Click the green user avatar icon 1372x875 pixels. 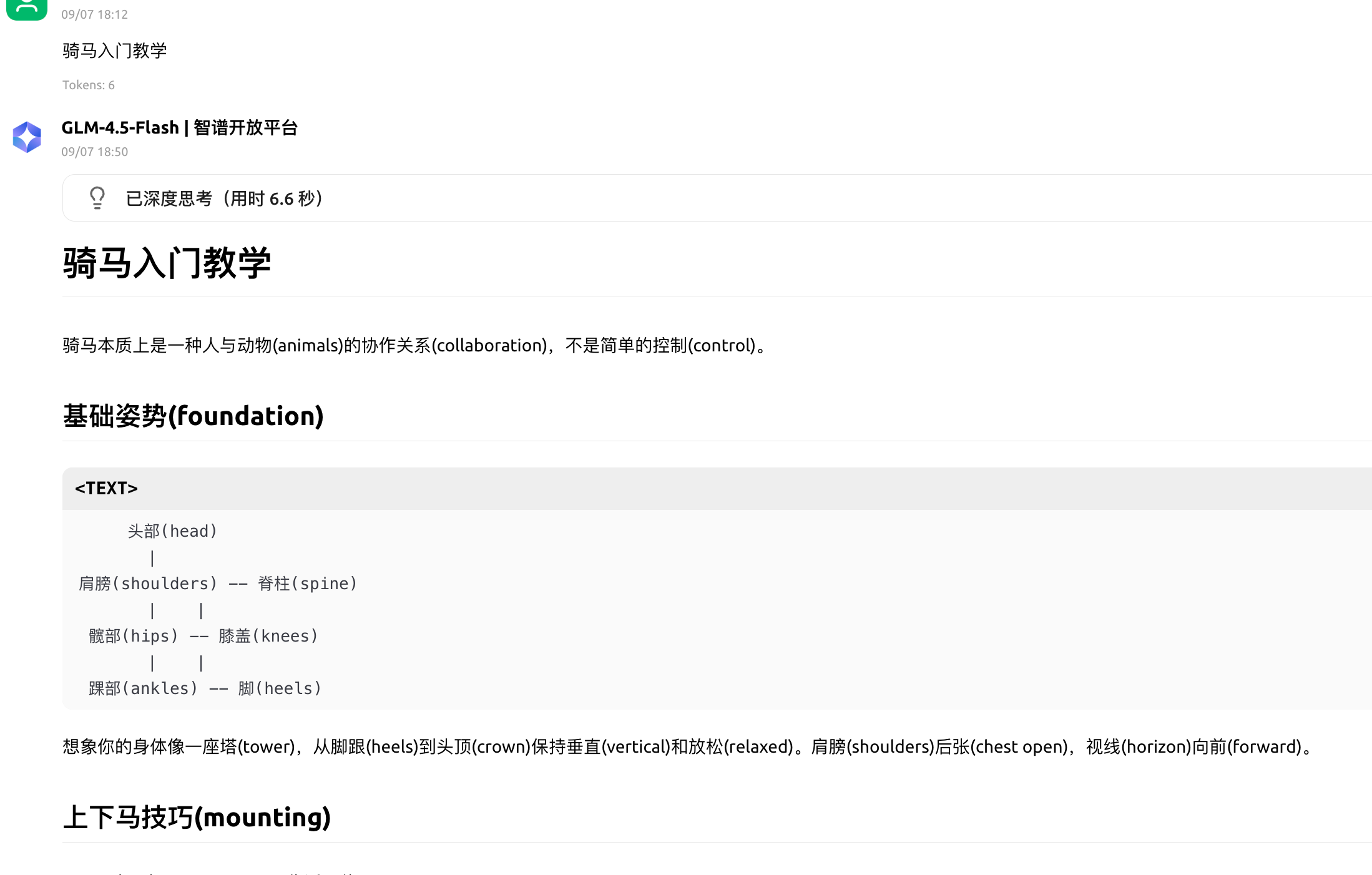27,9
